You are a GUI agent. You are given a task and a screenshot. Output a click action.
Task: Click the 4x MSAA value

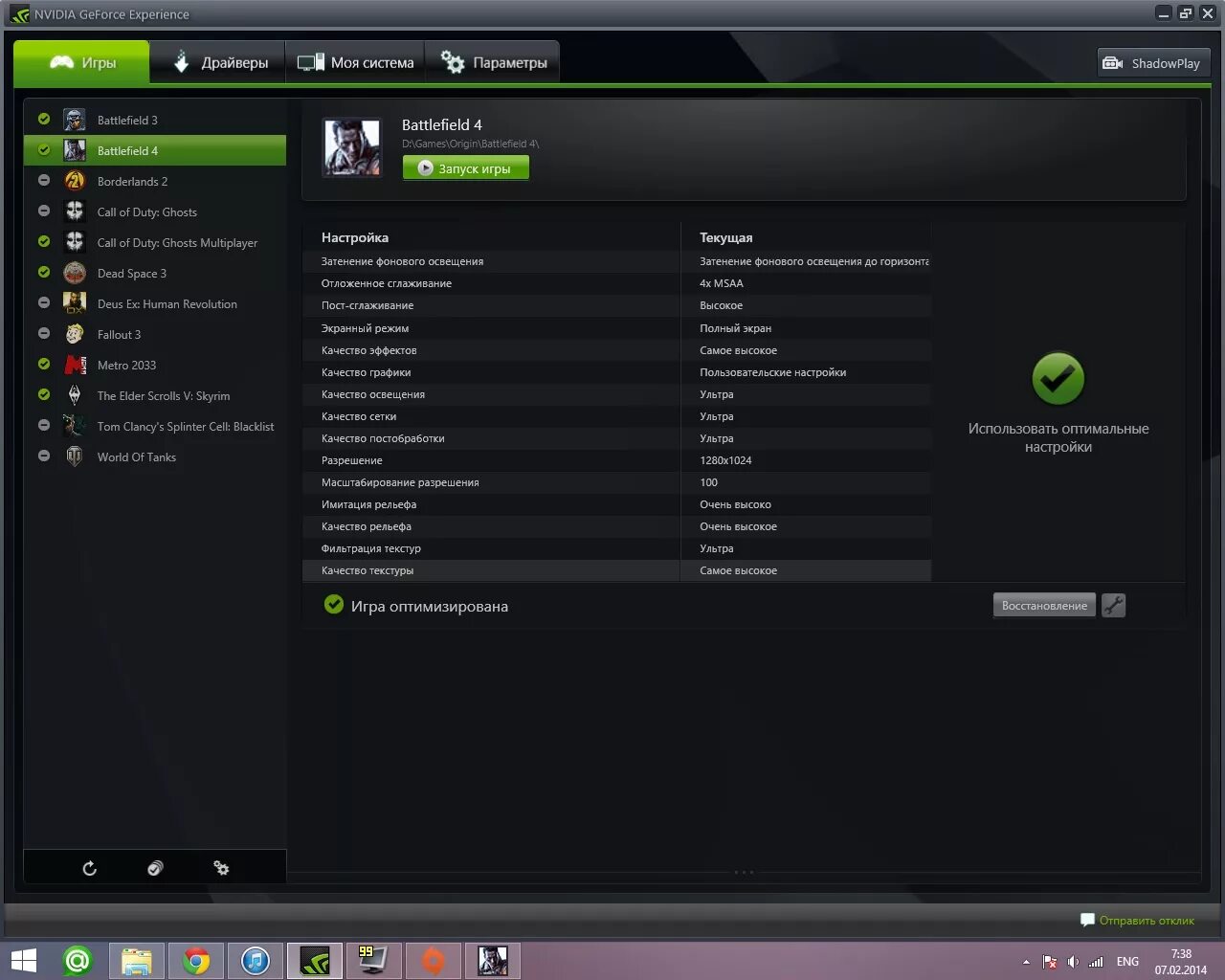722,283
